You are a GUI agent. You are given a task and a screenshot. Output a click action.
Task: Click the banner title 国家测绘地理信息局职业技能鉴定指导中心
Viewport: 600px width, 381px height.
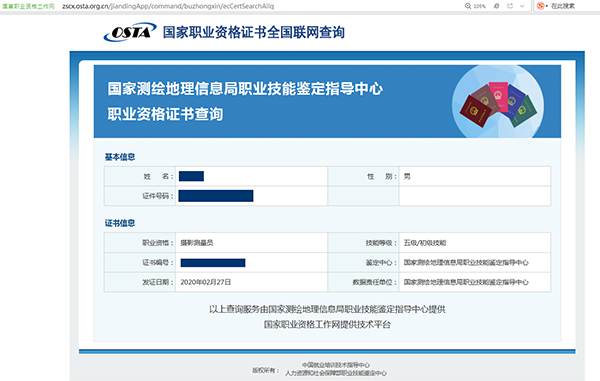click(245, 89)
